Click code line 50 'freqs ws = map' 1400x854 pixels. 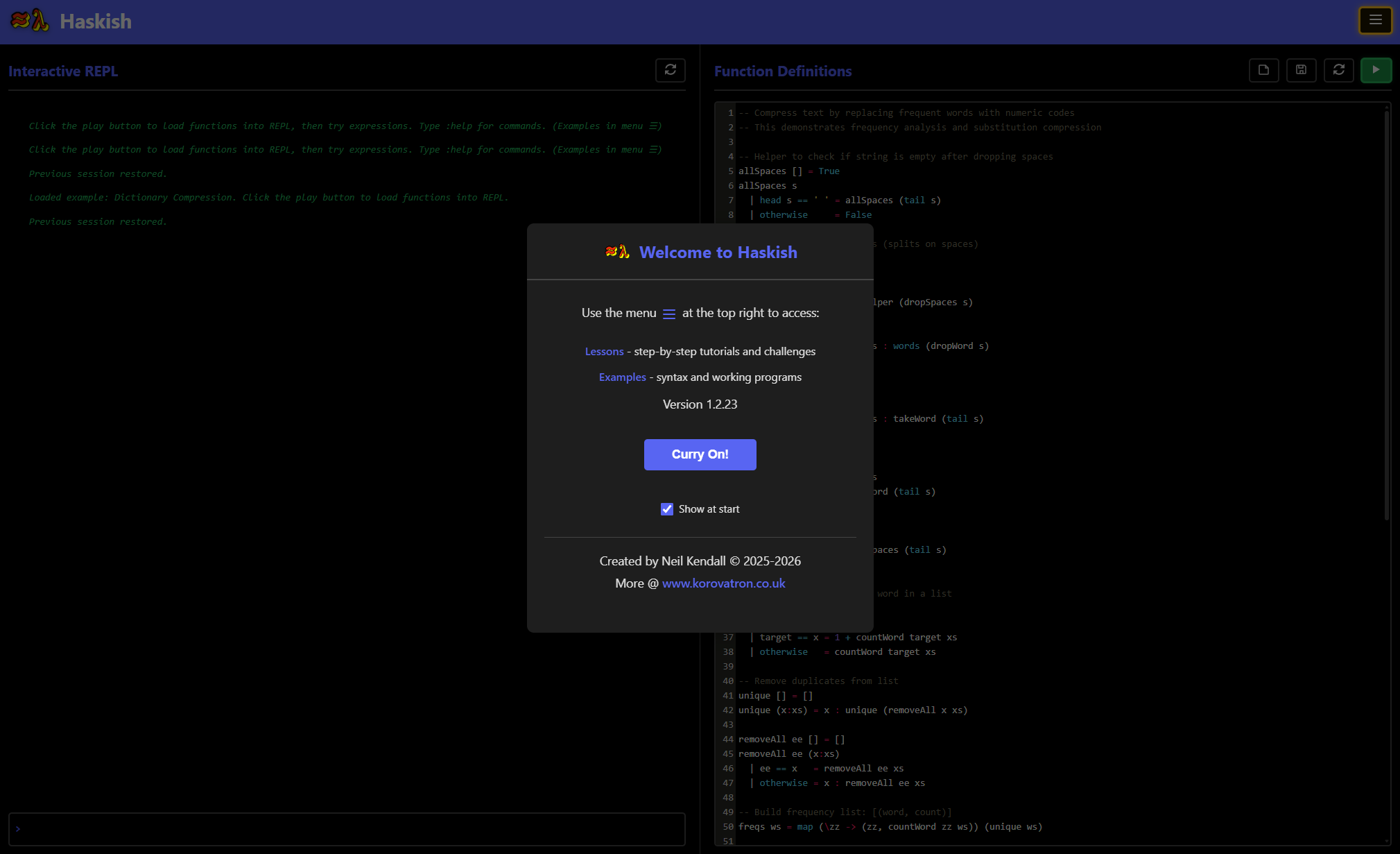click(x=890, y=827)
